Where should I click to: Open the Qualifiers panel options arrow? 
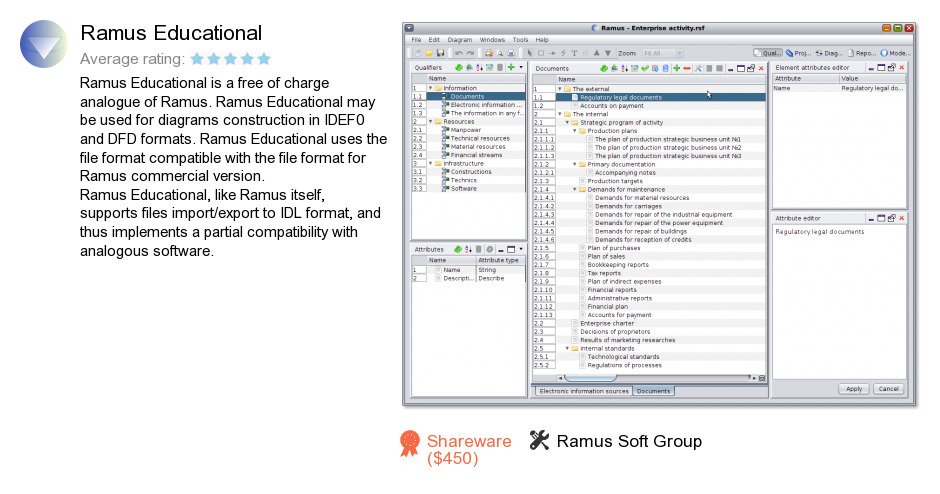click(x=521, y=67)
